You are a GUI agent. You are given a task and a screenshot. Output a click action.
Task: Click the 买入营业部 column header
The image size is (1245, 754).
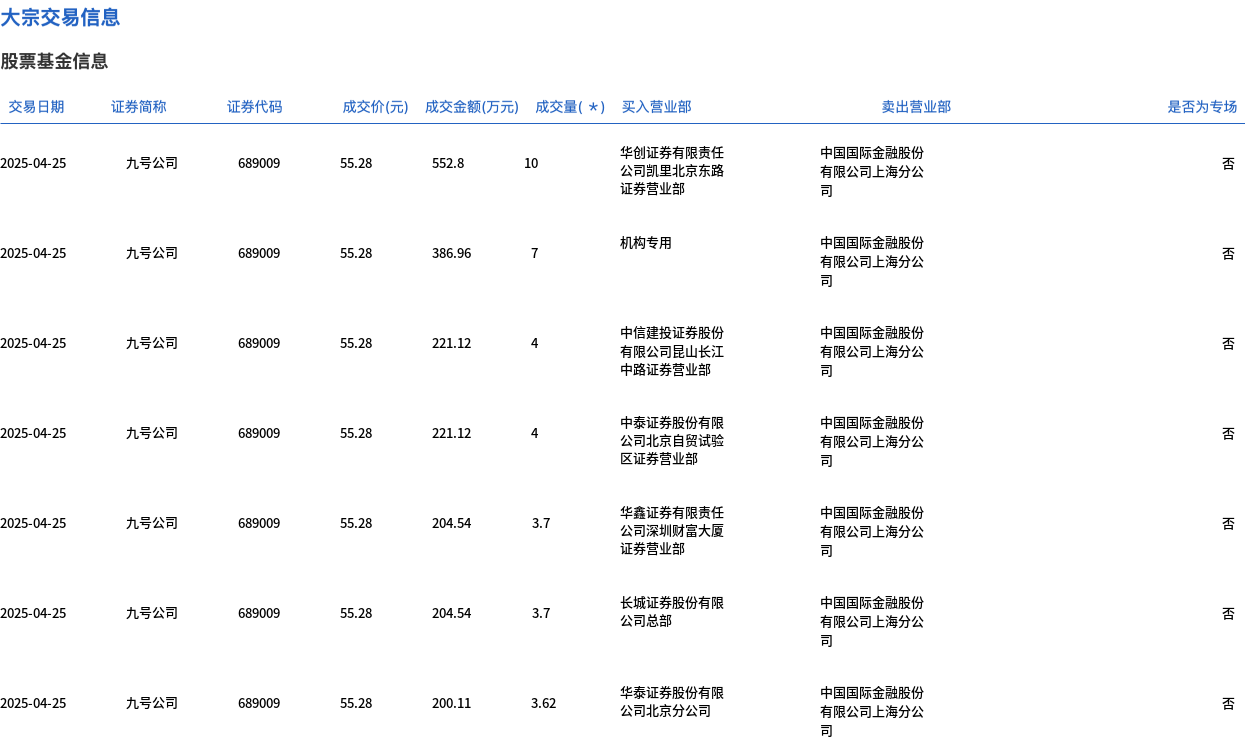click(x=656, y=107)
